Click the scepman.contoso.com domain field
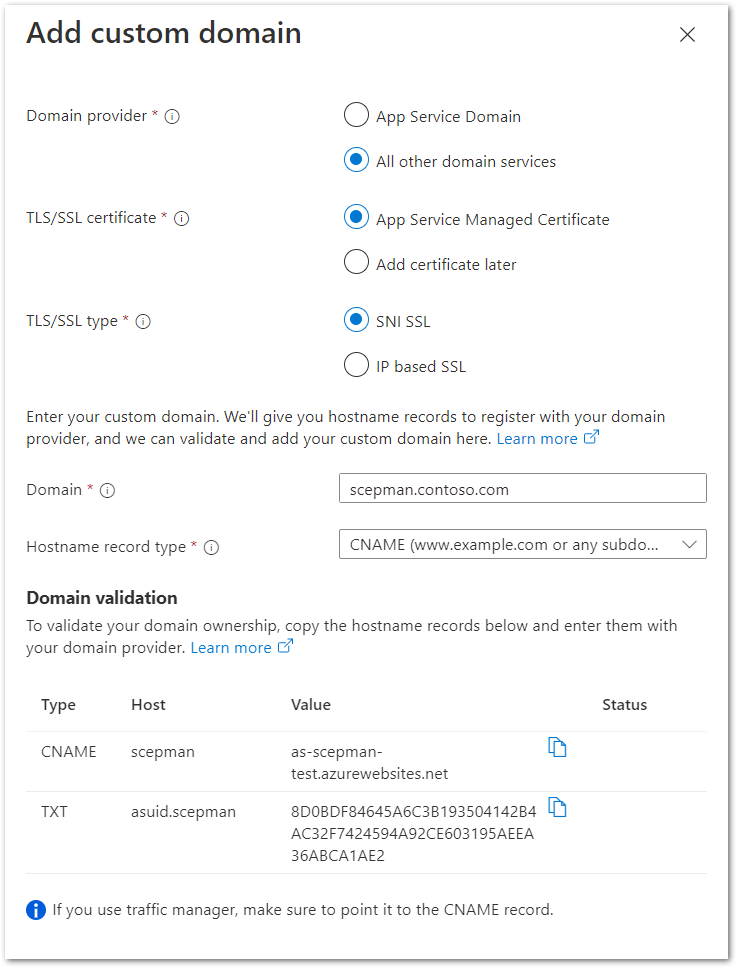 [x=523, y=488]
